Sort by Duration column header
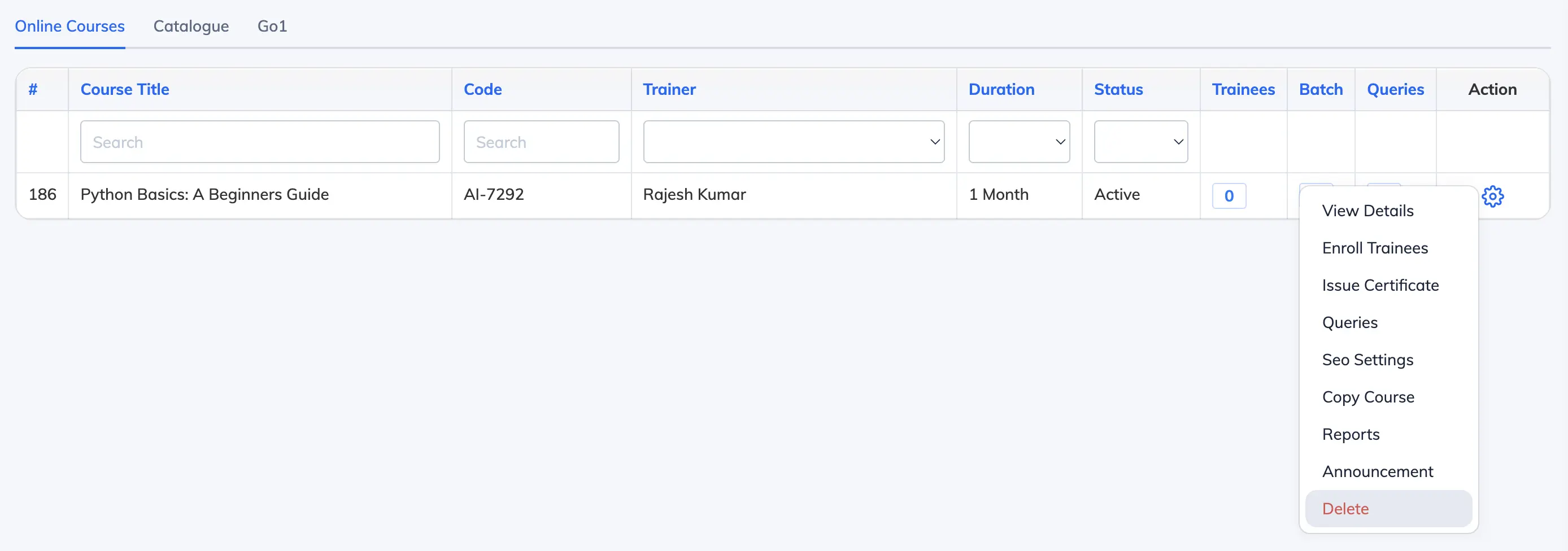The height and width of the screenshot is (551, 1568). point(1001,89)
